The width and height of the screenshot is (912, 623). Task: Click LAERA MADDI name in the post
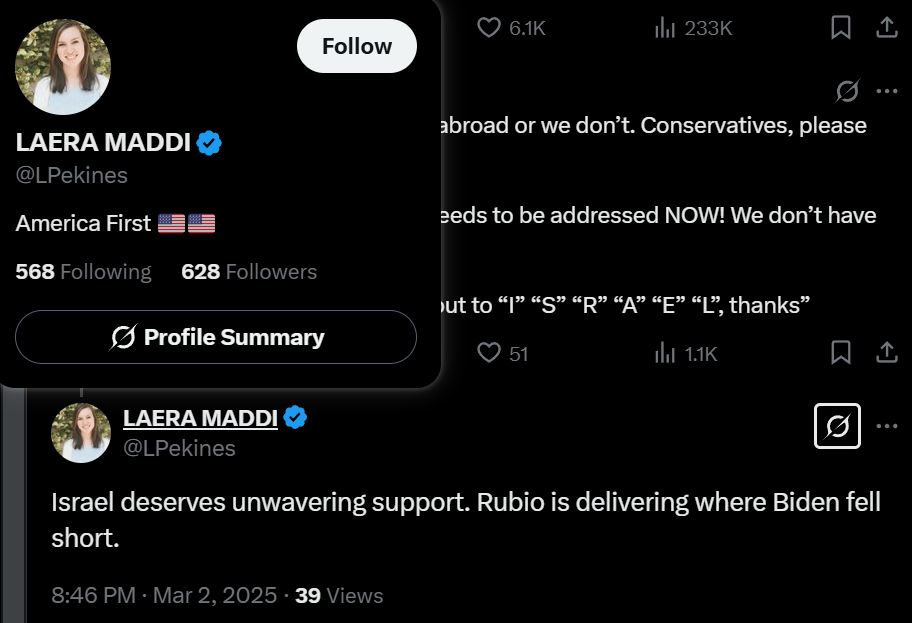coord(200,418)
